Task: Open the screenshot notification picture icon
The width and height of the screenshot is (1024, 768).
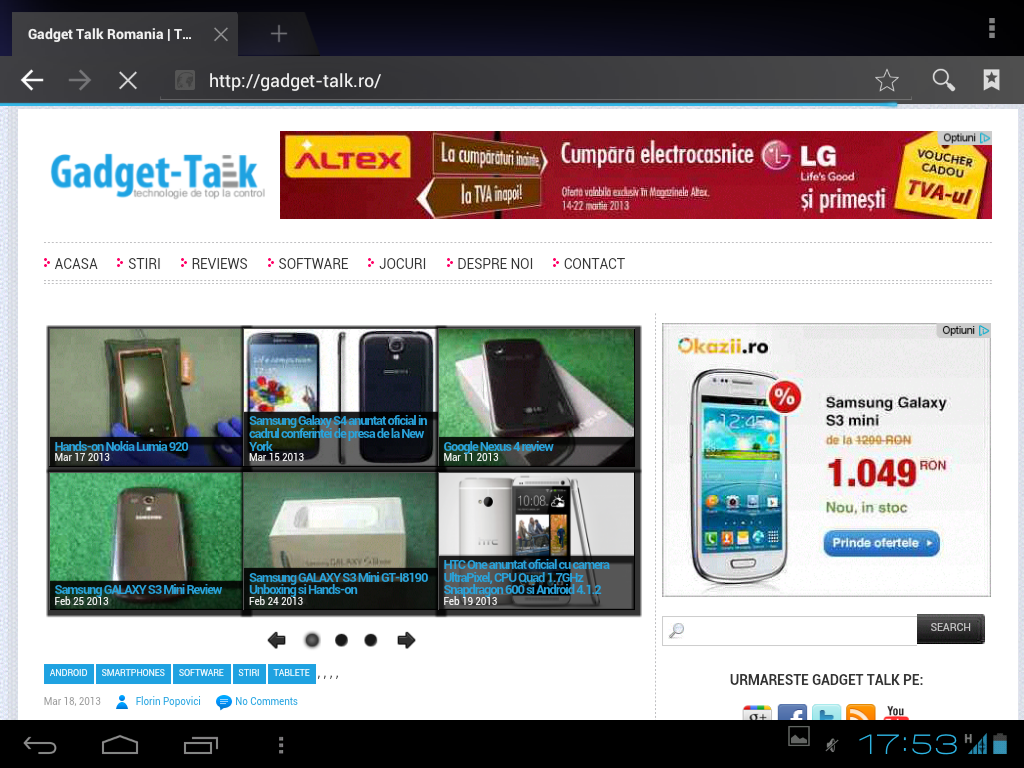Action: [799, 736]
